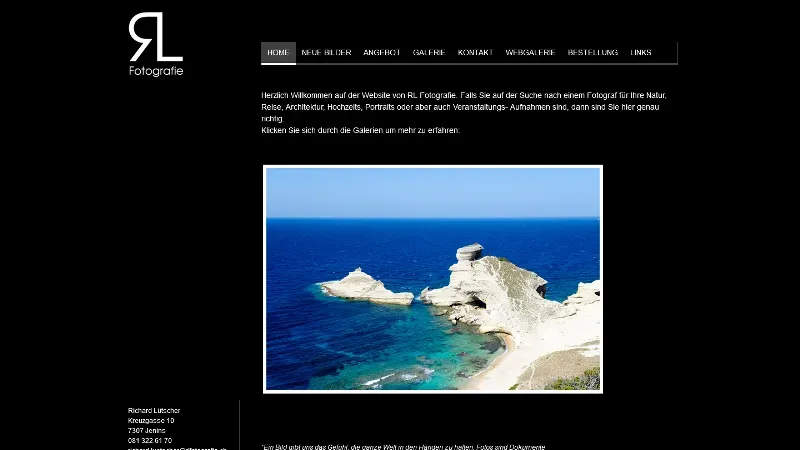Image resolution: width=800 pixels, height=450 pixels.
Task: Click the address line 'Kreuzgasse 10'
Action: pyautogui.click(x=151, y=421)
